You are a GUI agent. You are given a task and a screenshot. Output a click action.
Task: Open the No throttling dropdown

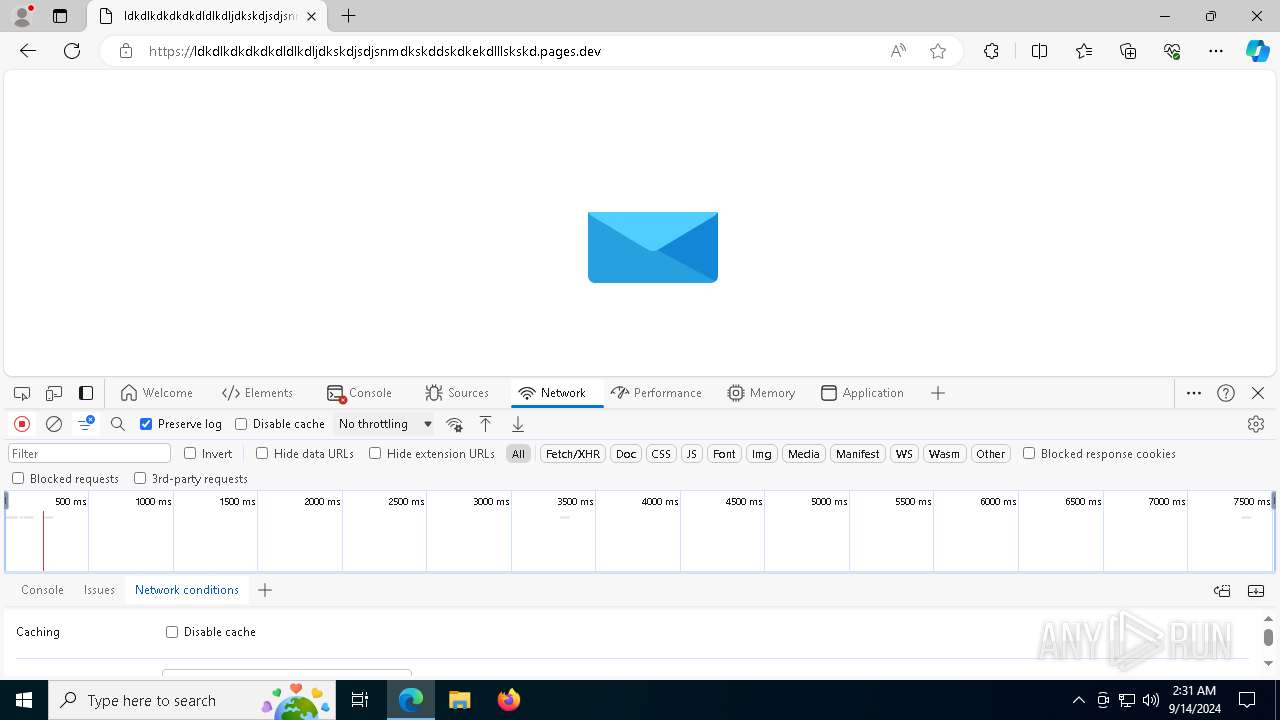click(385, 424)
